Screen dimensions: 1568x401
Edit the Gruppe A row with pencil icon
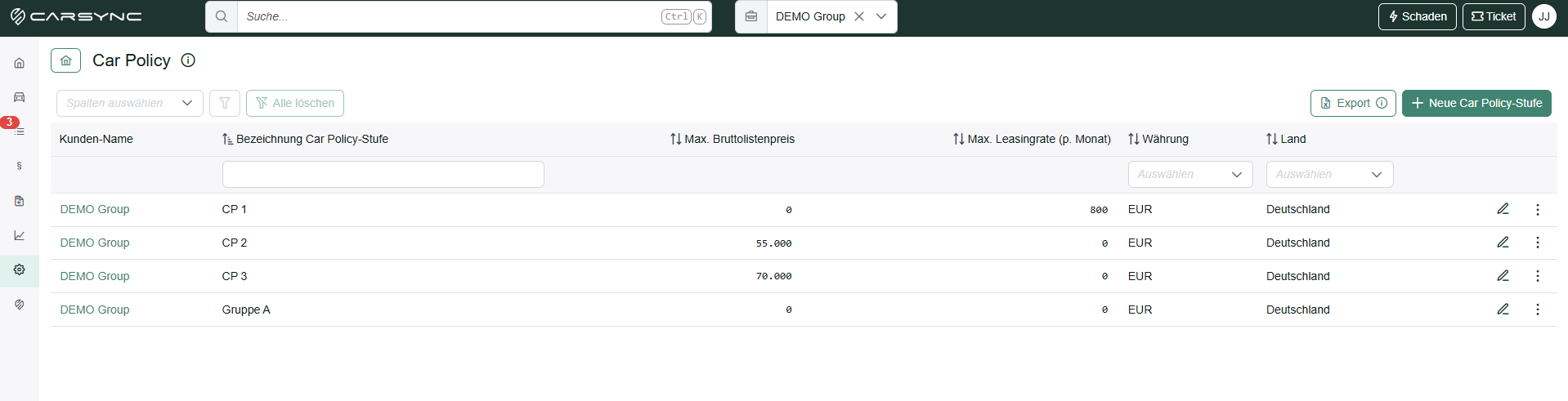1503,310
